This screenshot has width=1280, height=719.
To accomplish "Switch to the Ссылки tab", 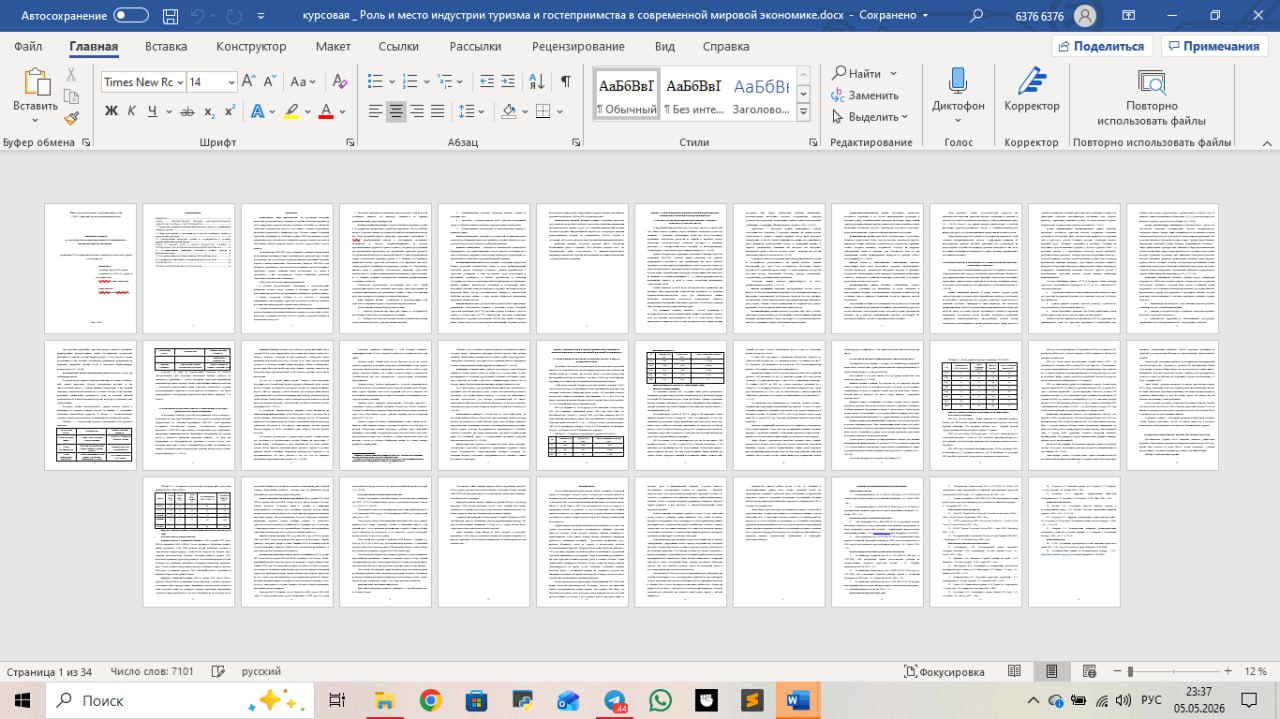I will 399,46.
